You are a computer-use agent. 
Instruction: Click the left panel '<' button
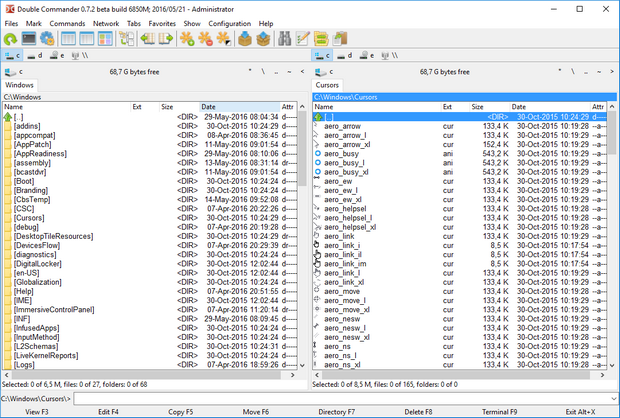302,72
